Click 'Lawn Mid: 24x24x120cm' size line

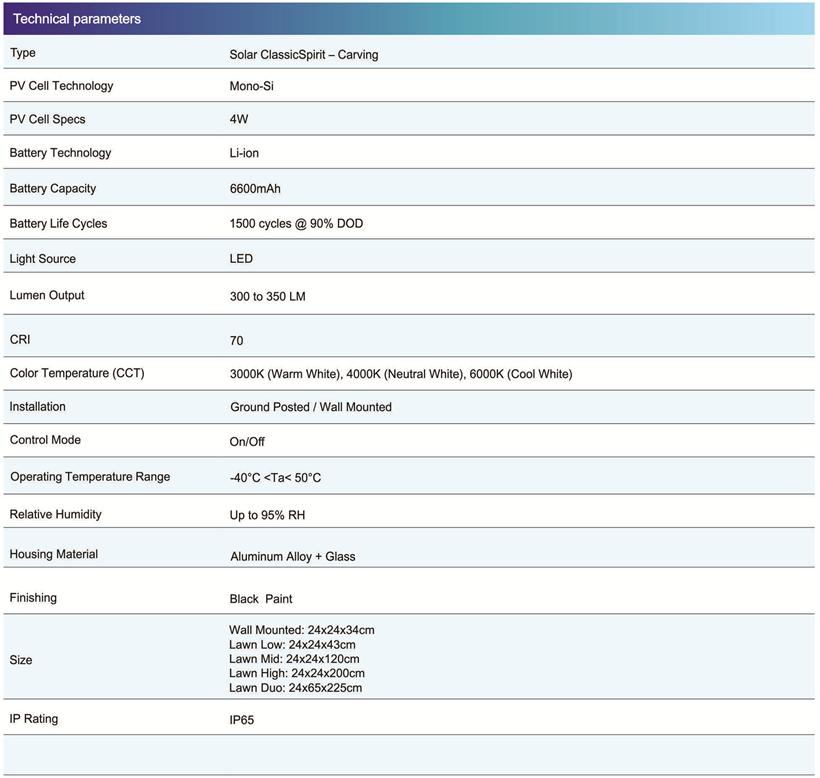coord(294,659)
